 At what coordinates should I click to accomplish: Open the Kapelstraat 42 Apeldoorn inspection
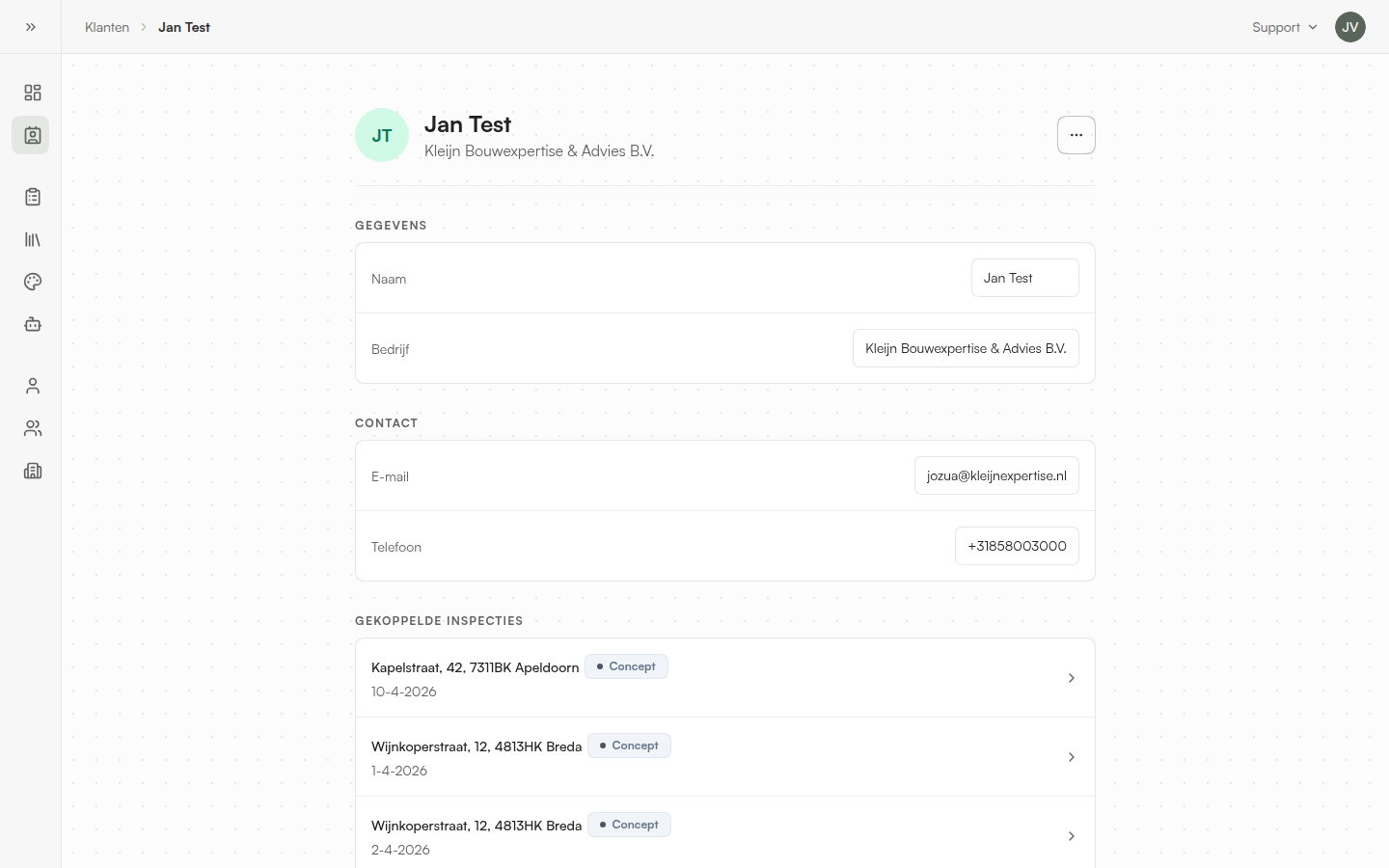tap(725, 678)
